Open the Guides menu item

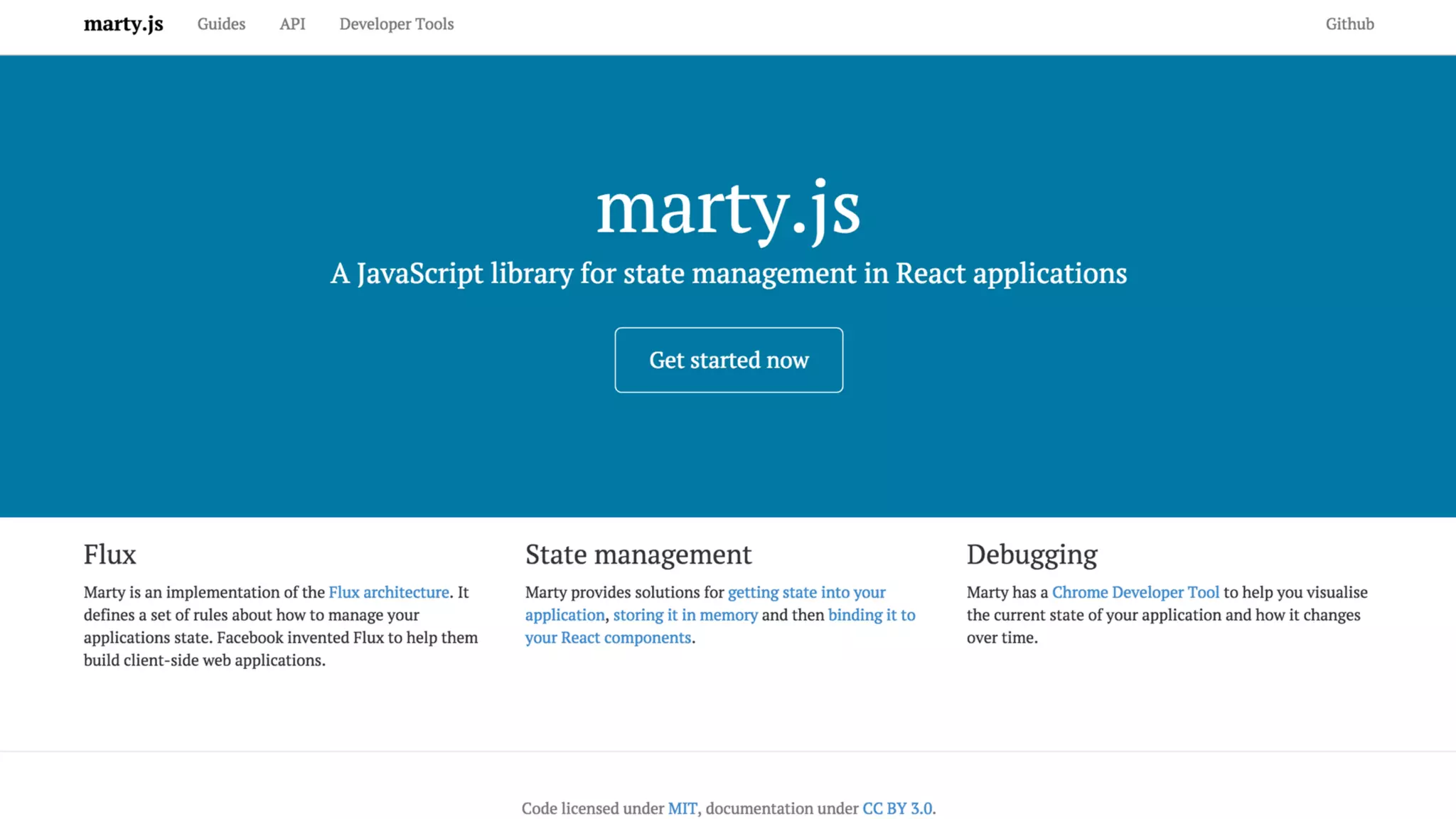(x=221, y=23)
